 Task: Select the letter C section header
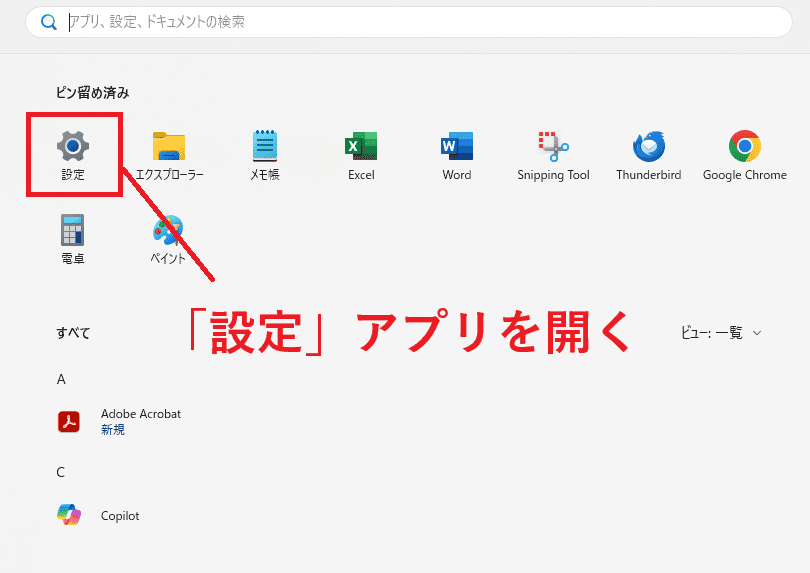pos(60,472)
